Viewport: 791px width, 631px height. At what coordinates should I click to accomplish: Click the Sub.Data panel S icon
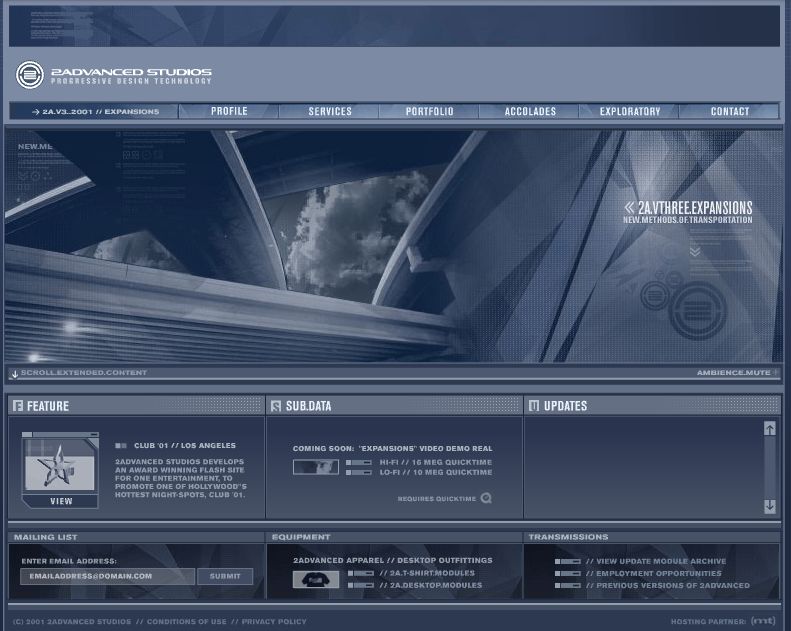coord(276,406)
